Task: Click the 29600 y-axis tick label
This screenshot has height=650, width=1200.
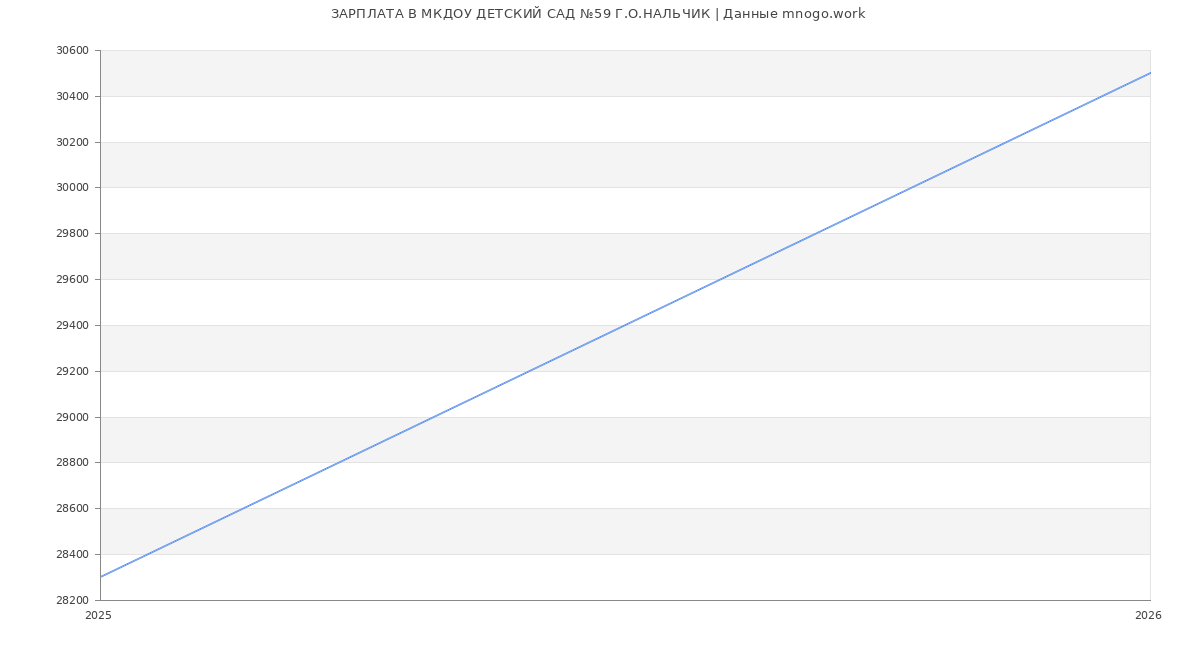Action: tap(72, 280)
